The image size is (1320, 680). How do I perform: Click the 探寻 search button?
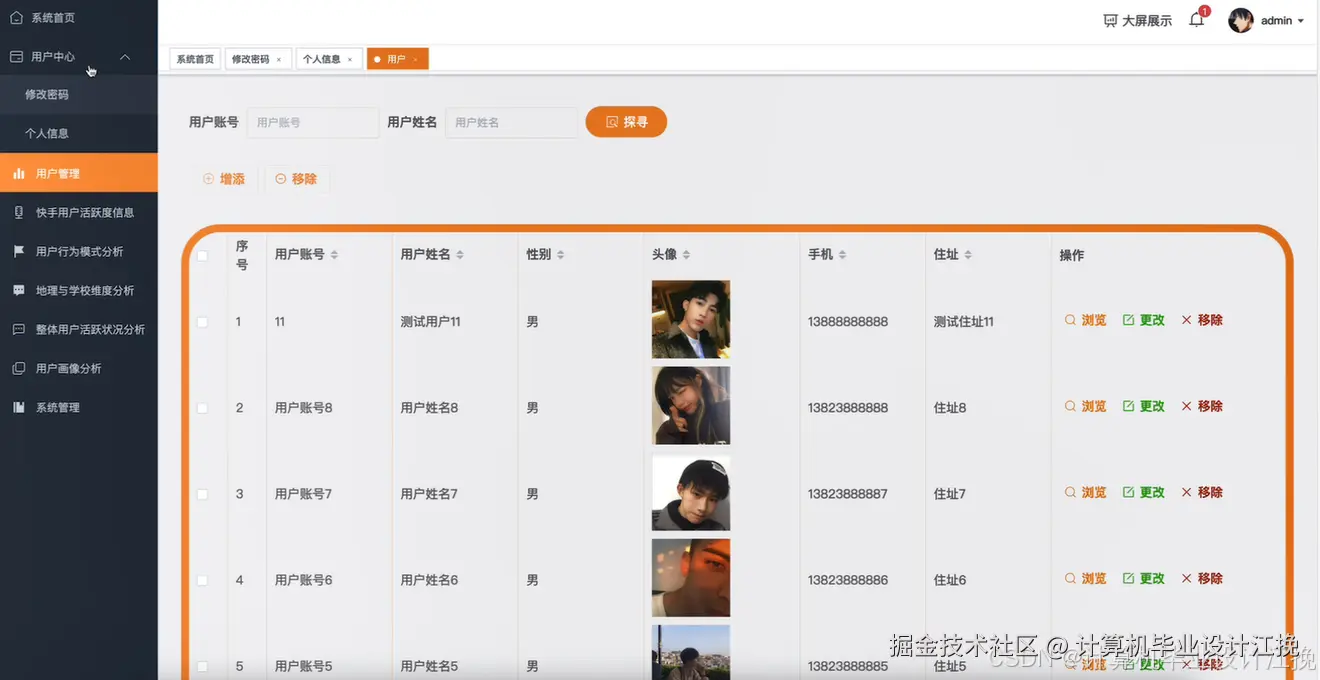coord(626,122)
